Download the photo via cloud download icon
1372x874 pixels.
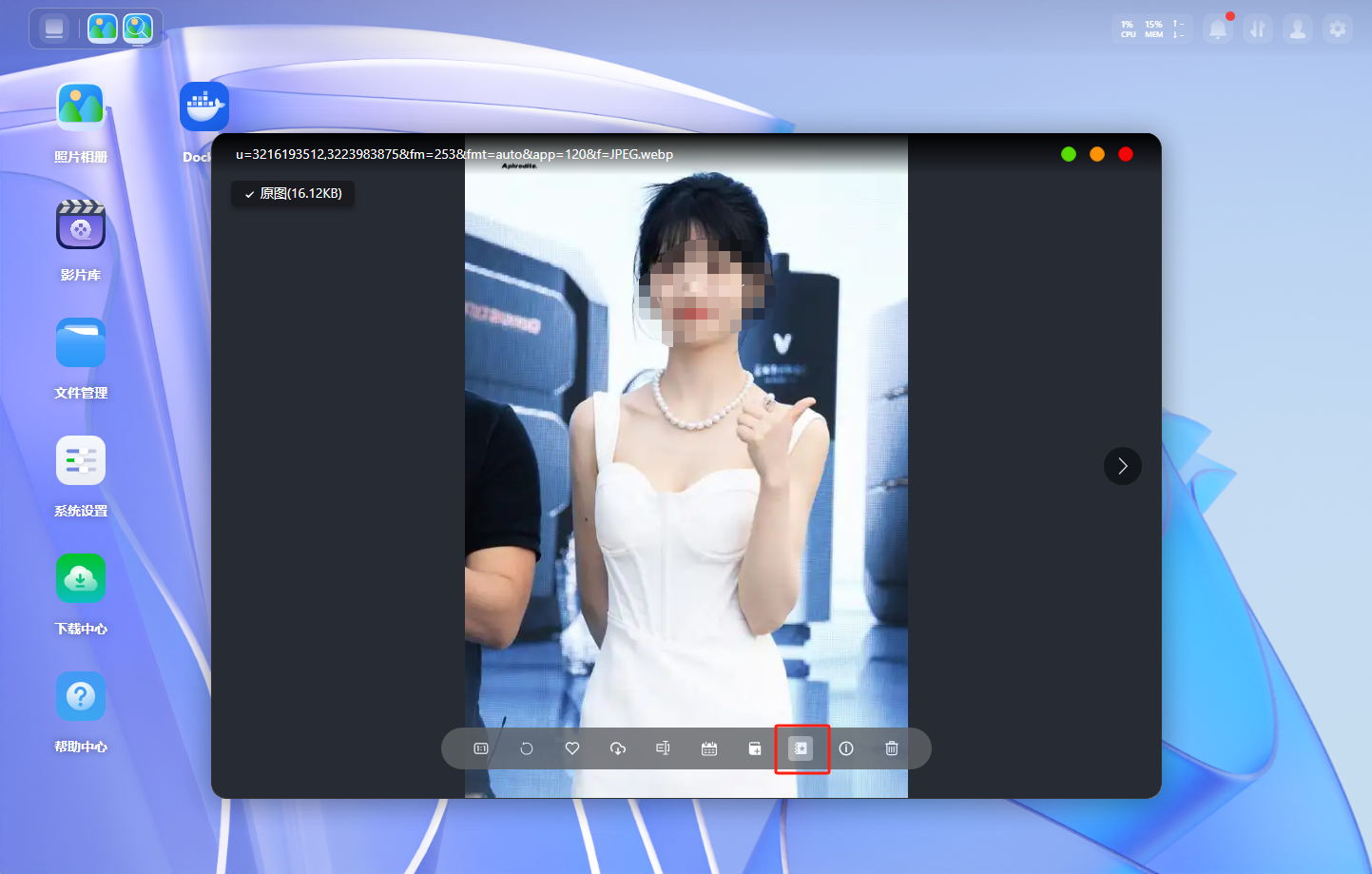pyautogui.click(x=618, y=748)
